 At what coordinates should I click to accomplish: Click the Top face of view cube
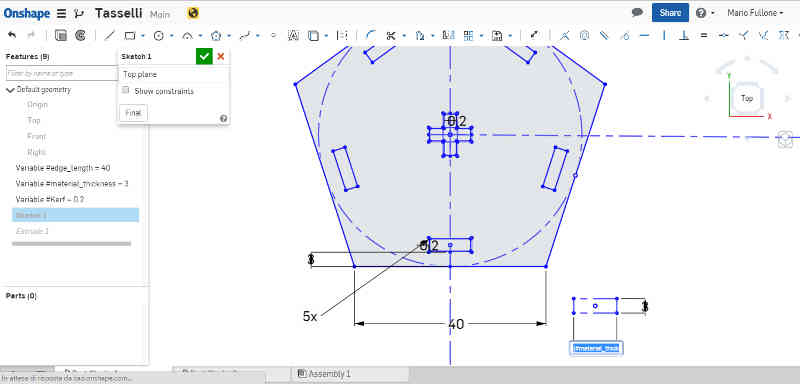click(747, 98)
